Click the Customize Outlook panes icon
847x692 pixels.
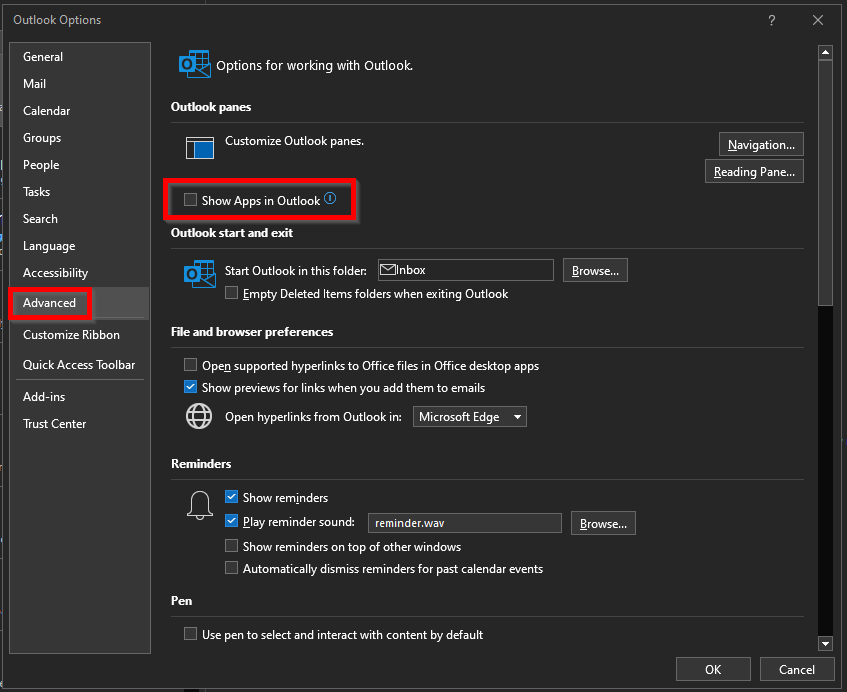click(200, 147)
